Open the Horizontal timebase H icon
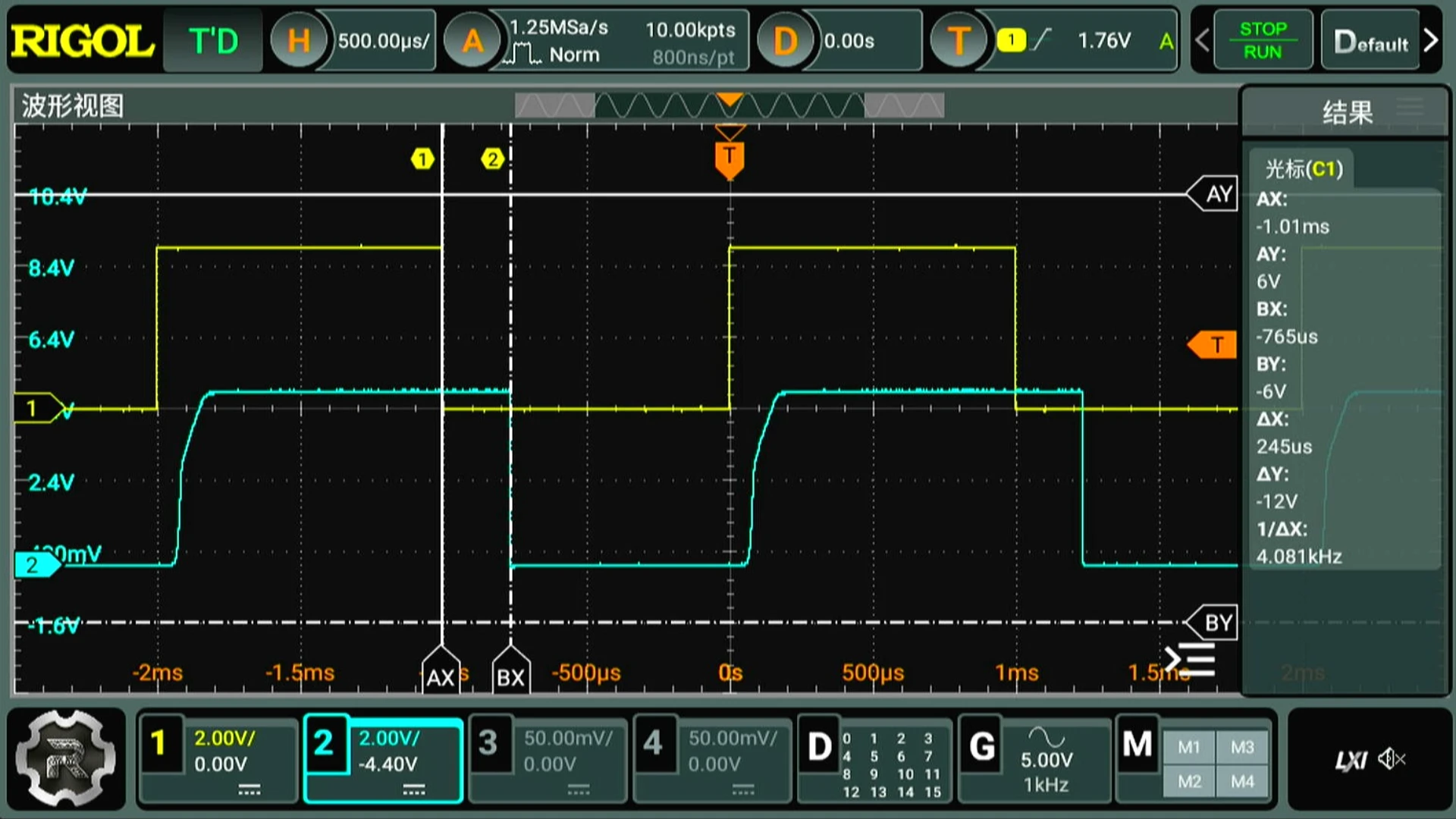 click(298, 41)
